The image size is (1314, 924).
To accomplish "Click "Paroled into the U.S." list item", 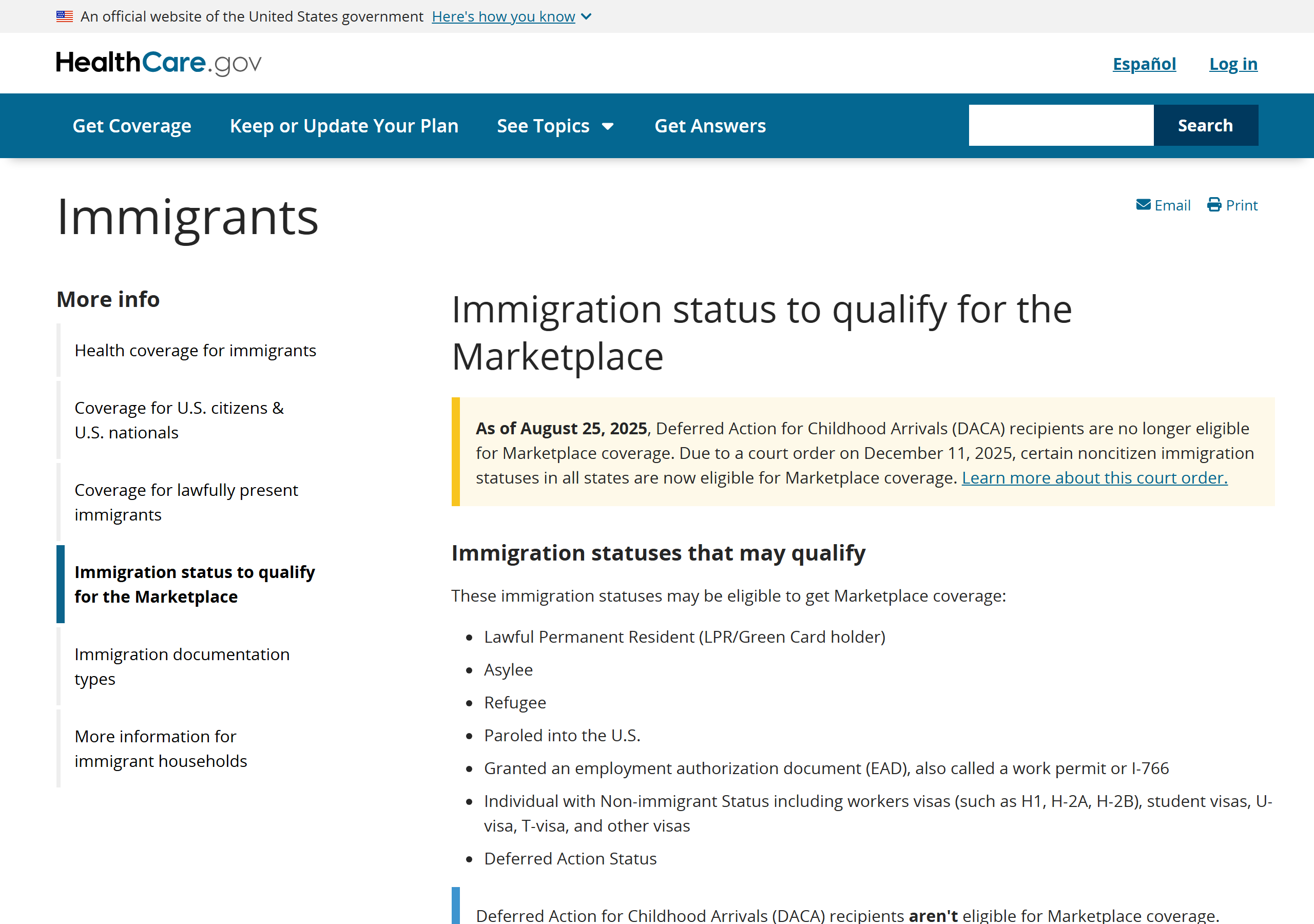I will (x=562, y=735).
